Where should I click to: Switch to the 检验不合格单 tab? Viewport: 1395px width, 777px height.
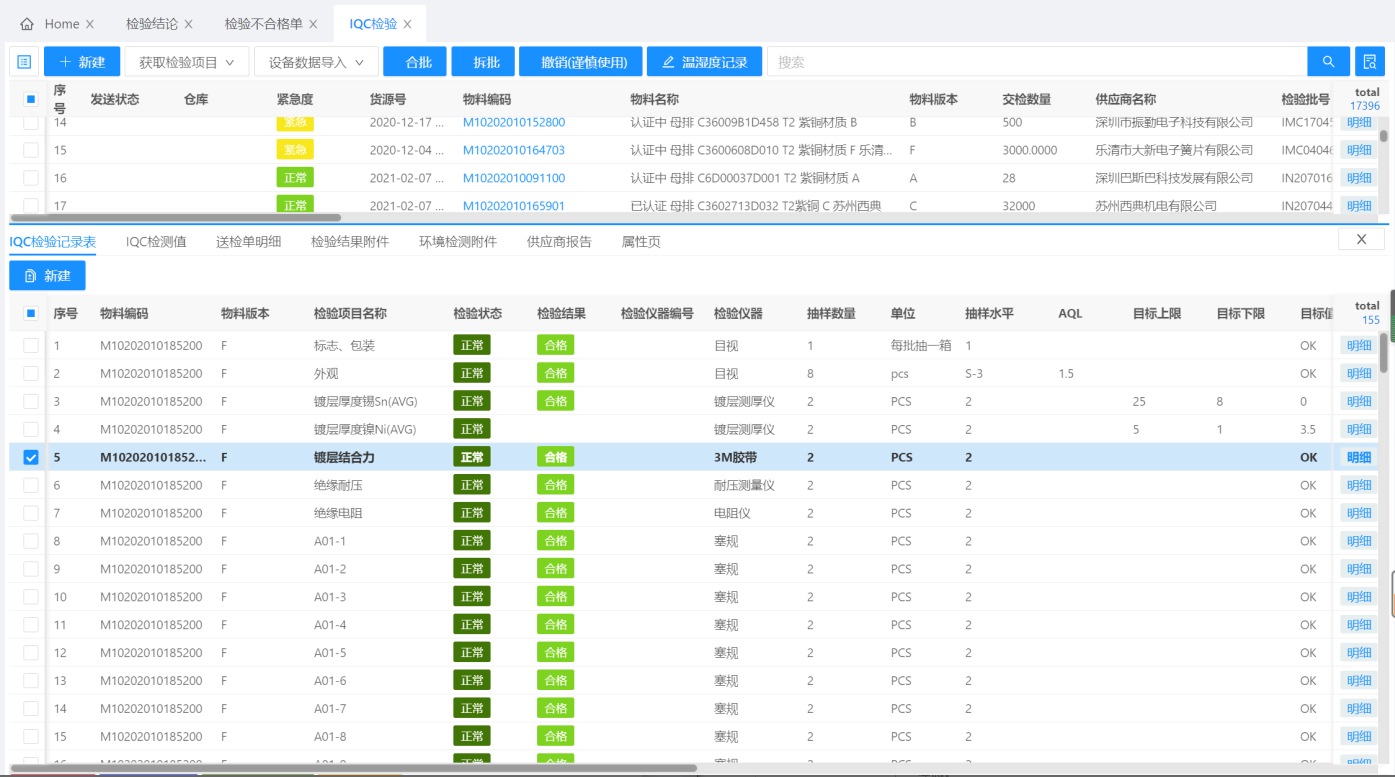[x=263, y=24]
